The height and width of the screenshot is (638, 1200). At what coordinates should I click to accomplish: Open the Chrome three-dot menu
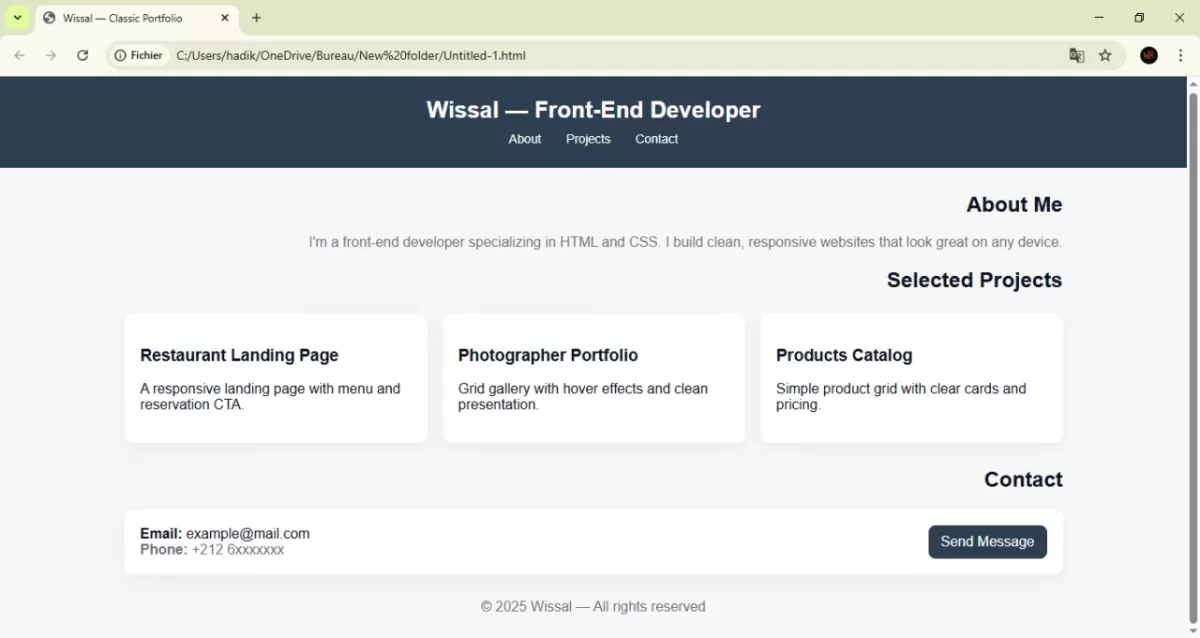(1180, 56)
